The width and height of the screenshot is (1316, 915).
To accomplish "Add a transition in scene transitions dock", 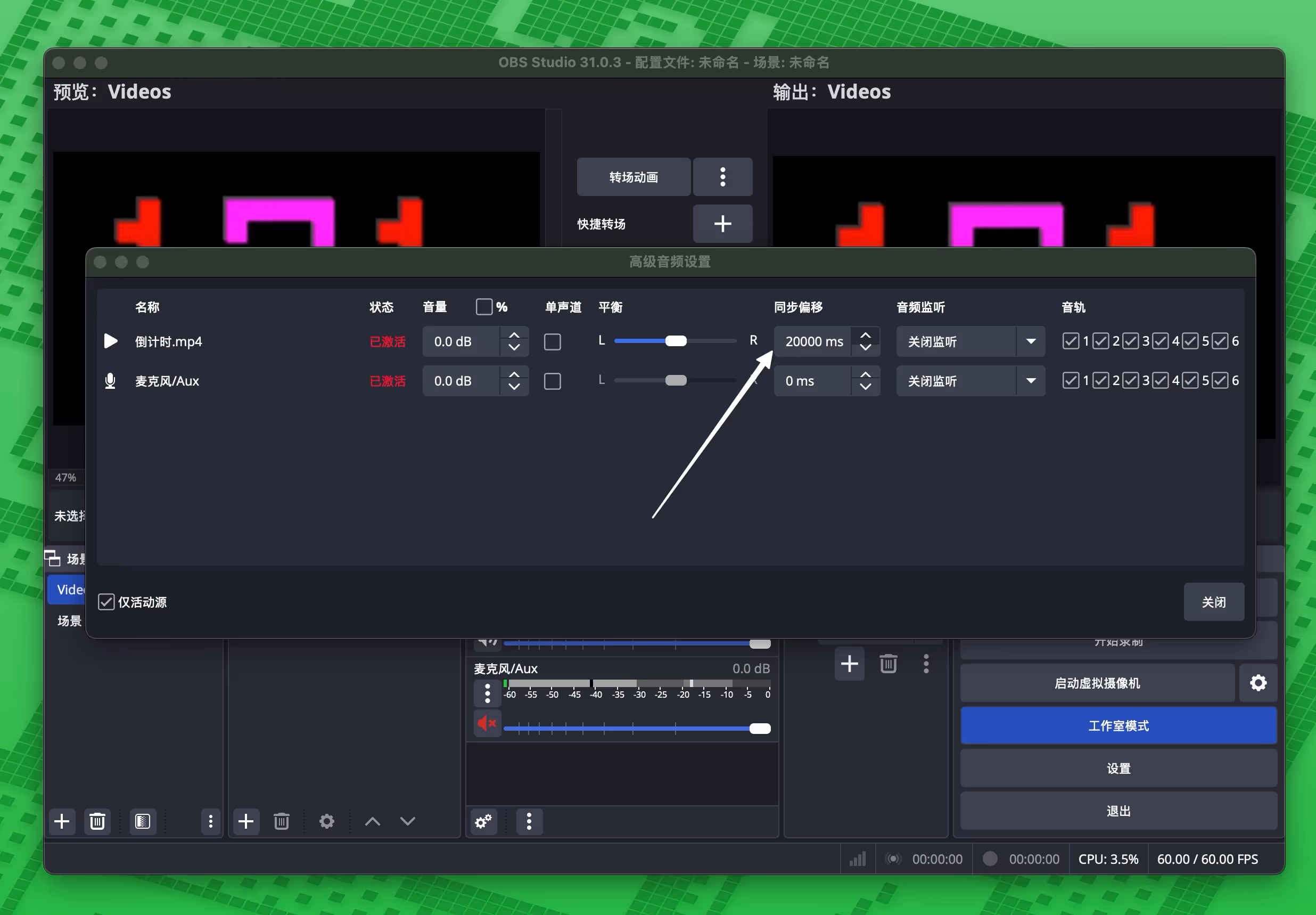I will pos(849,664).
